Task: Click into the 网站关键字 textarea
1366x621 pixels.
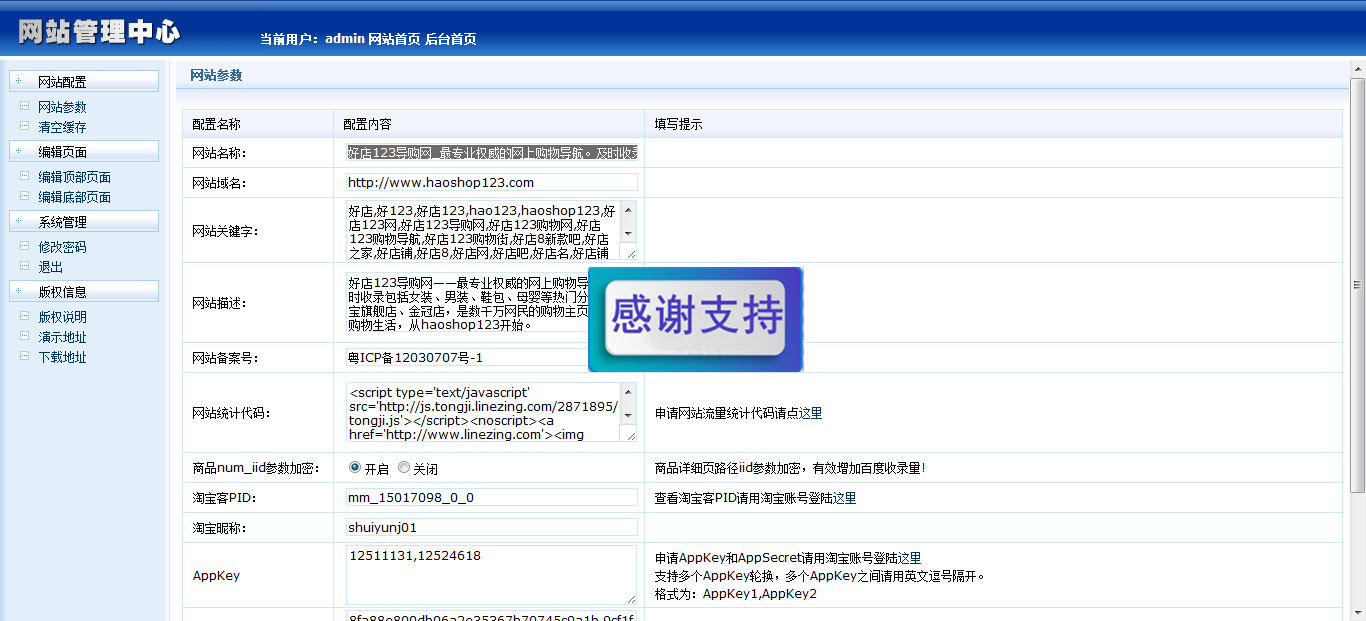Action: (483, 230)
